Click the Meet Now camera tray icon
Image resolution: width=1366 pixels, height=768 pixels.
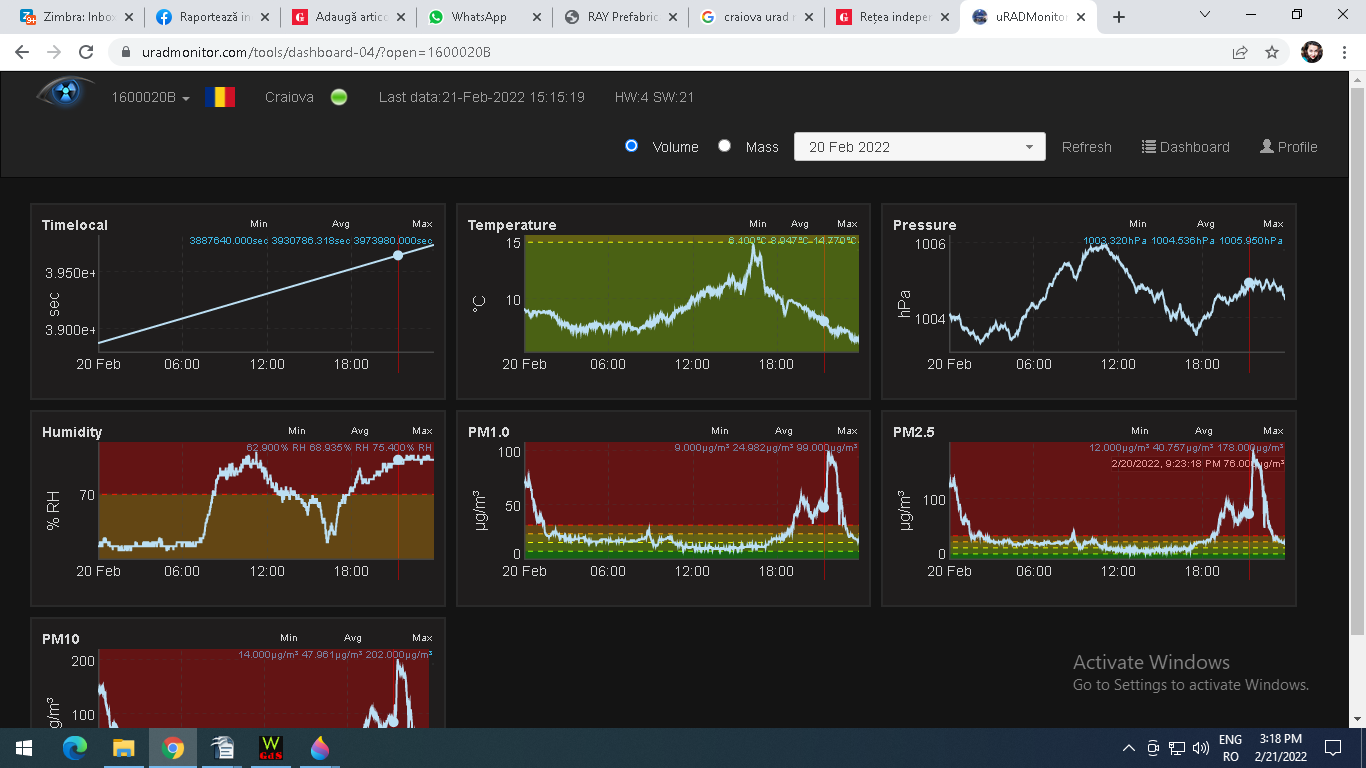1153,748
